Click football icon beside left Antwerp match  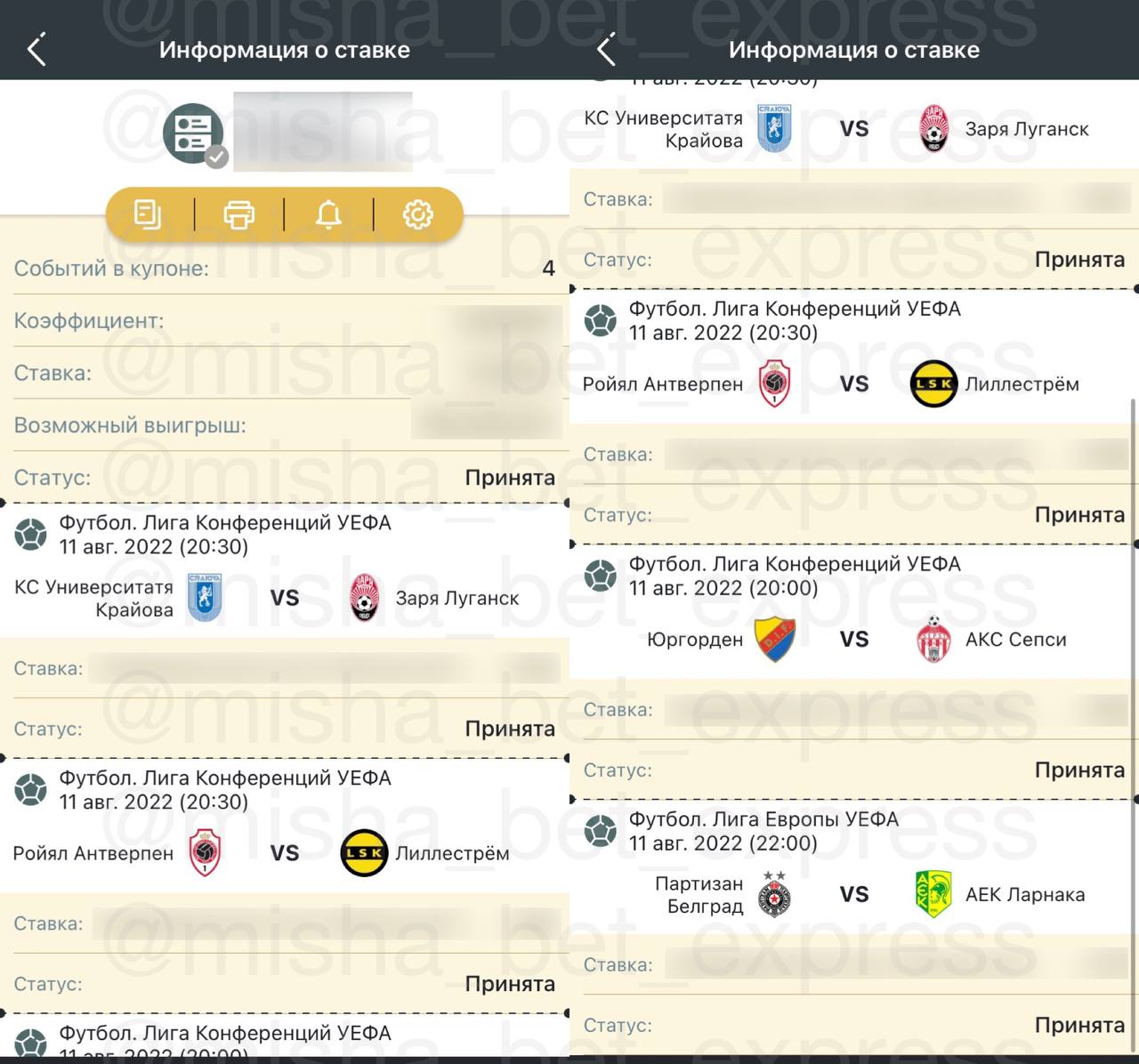[31, 789]
